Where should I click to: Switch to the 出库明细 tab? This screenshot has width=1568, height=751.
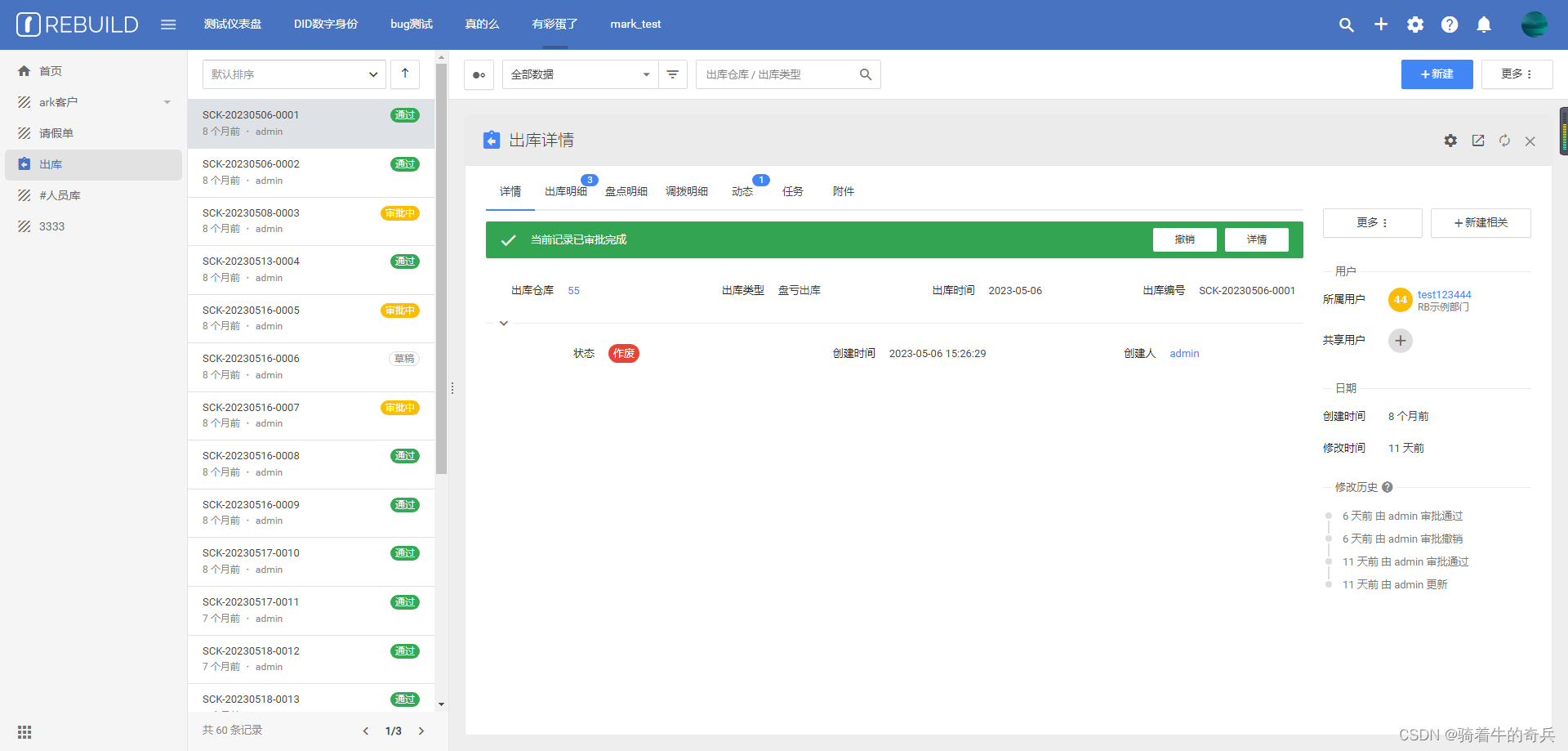[x=566, y=192]
